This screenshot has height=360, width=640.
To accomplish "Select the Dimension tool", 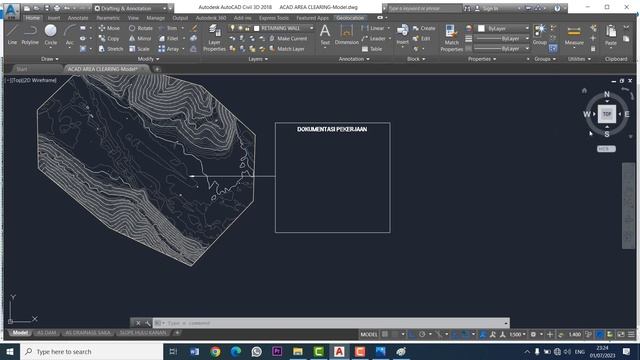I will click(x=347, y=34).
